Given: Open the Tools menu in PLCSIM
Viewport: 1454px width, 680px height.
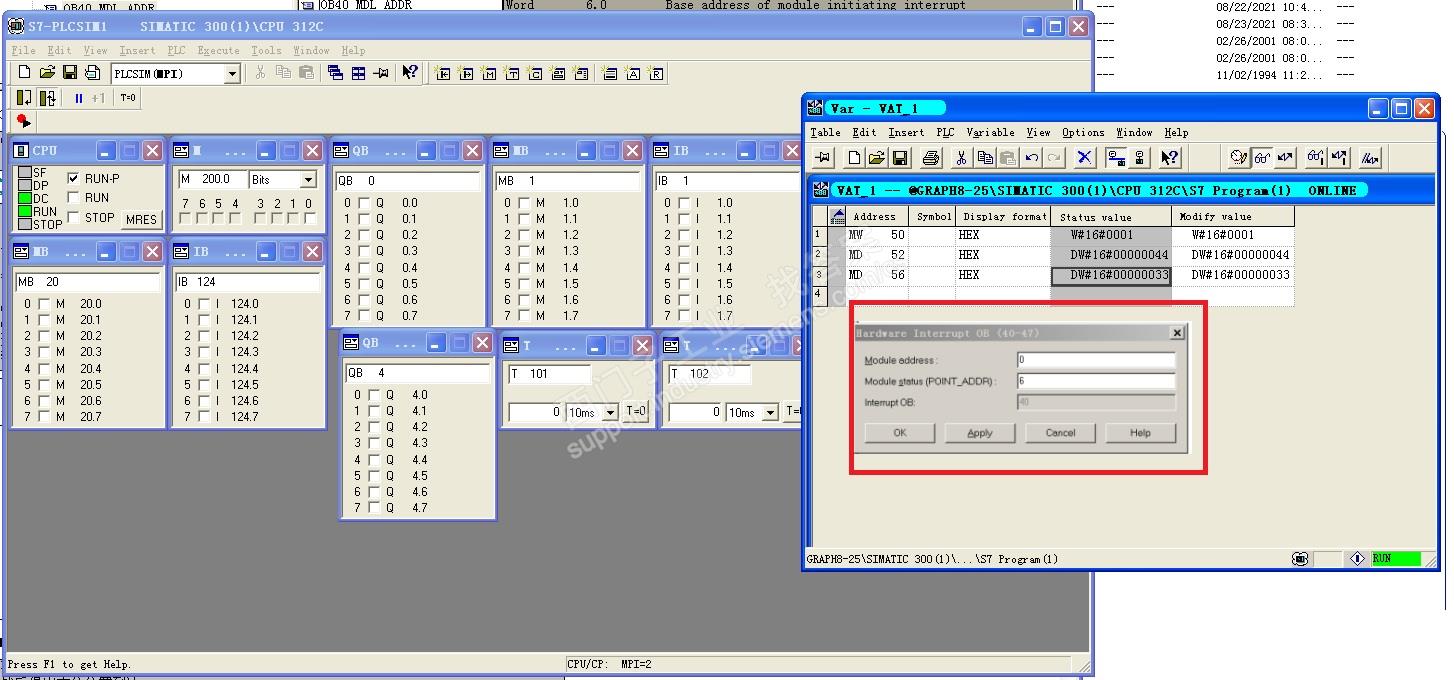Looking at the screenshot, I should tap(266, 50).
